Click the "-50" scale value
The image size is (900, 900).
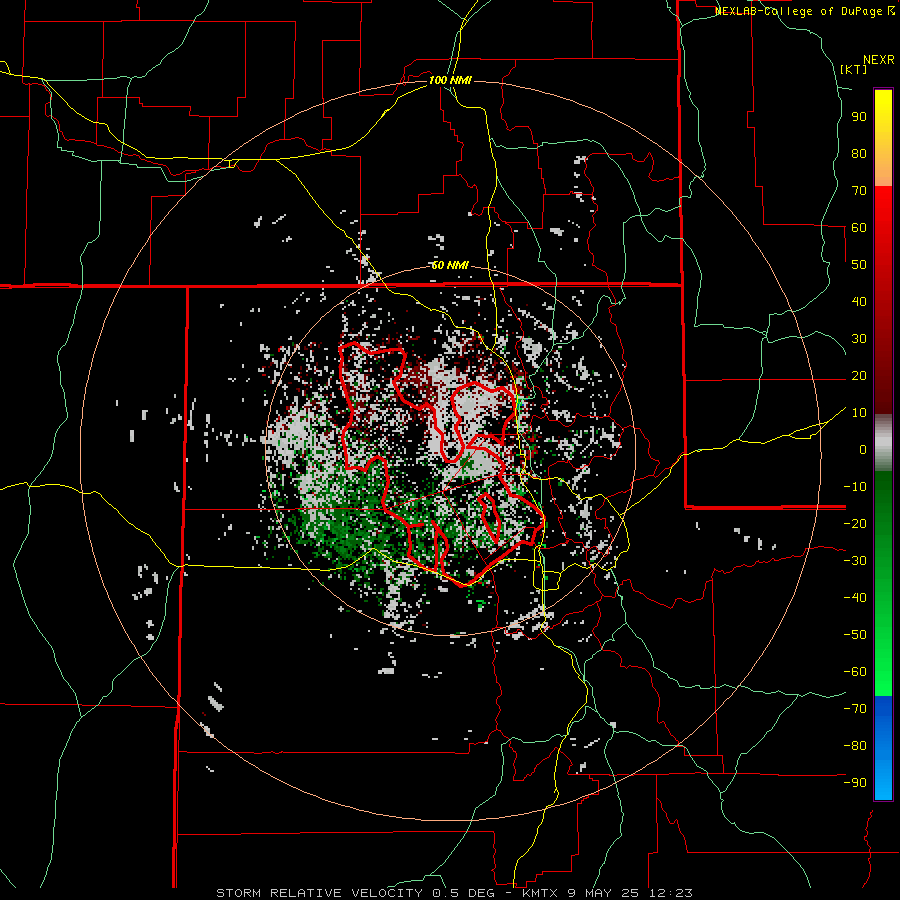(855, 635)
